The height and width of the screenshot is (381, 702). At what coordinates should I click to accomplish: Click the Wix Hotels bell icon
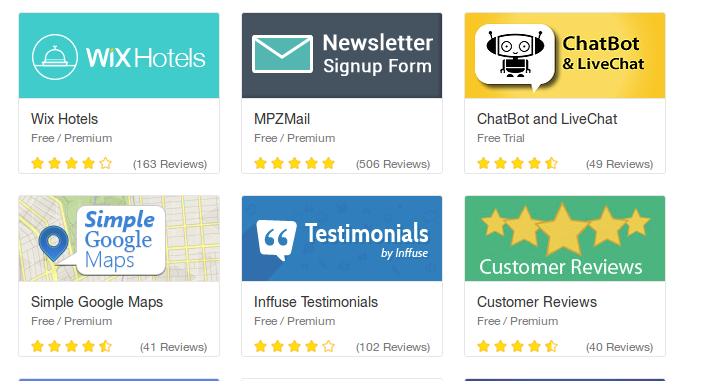pos(55,57)
